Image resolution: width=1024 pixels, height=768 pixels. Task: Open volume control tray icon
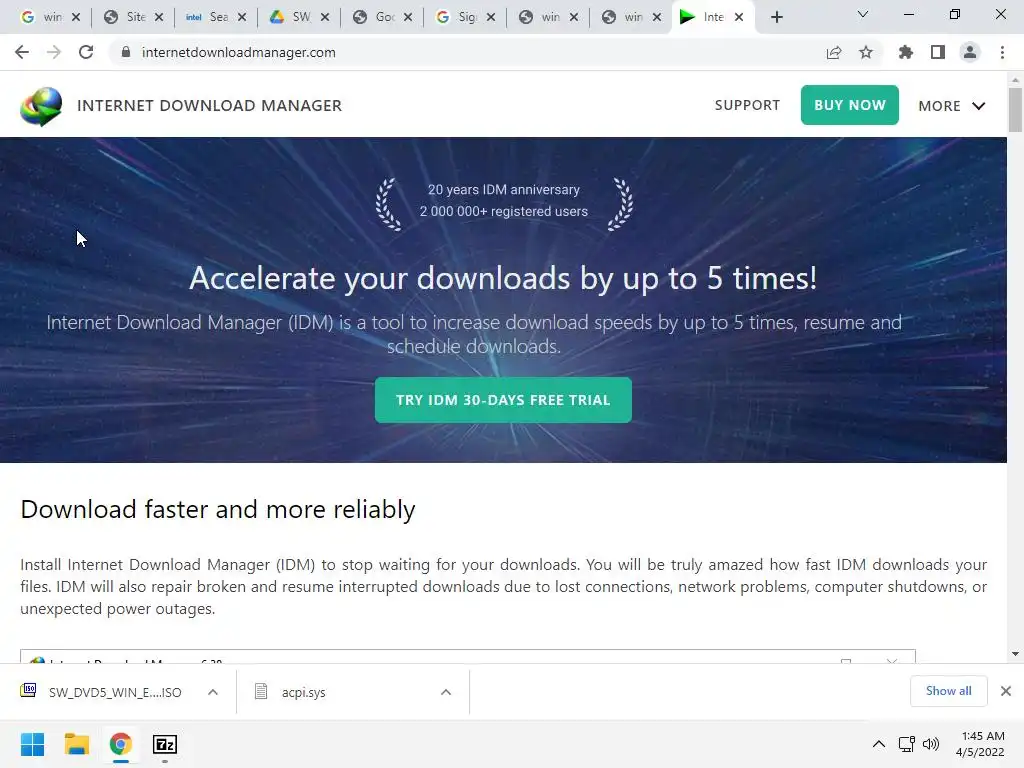pyautogui.click(x=931, y=744)
